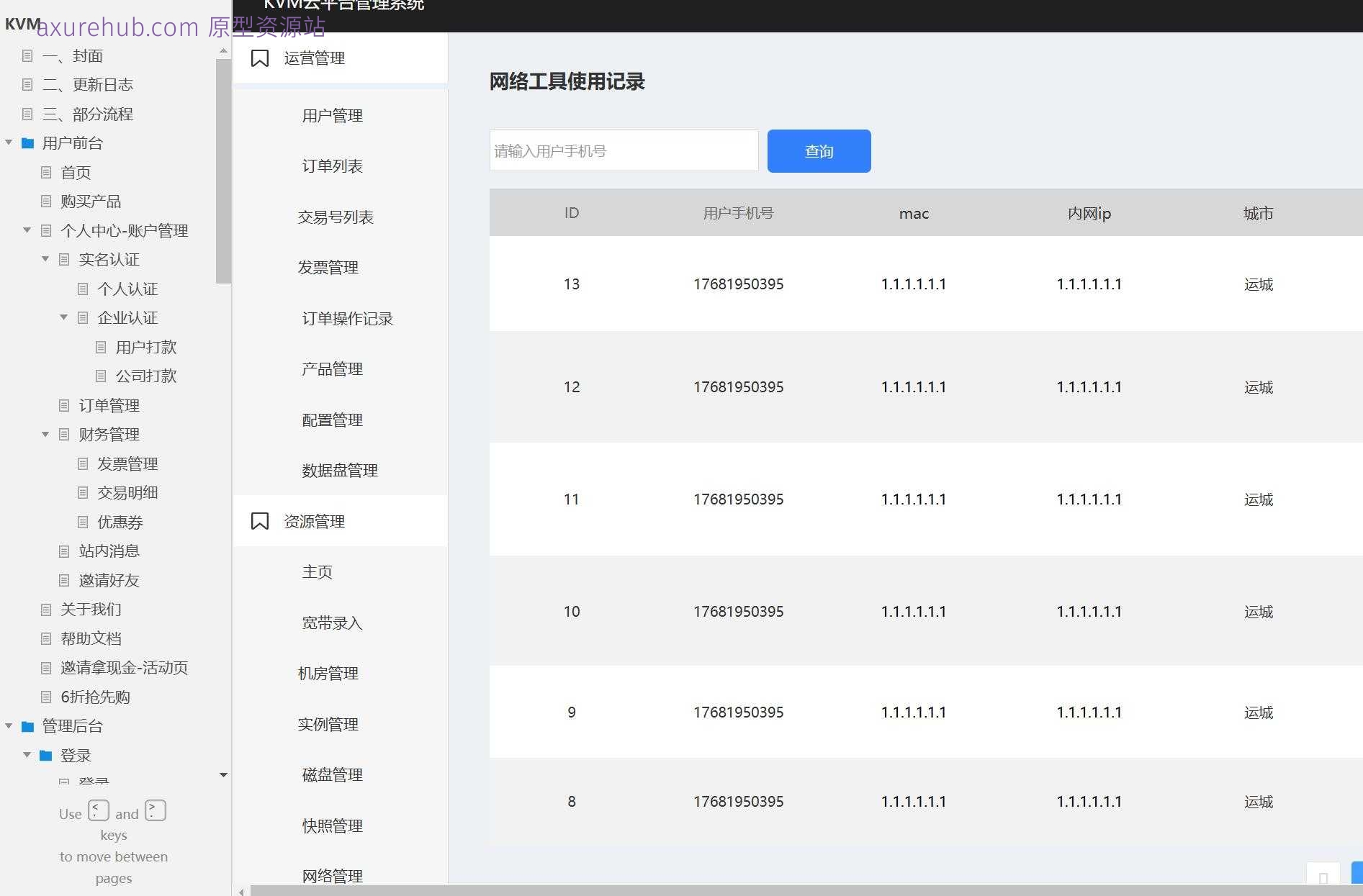This screenshot has width=1363, height=896.
Task: Collapse the 企业认证 branch
Action: click(x=63, y=317)
